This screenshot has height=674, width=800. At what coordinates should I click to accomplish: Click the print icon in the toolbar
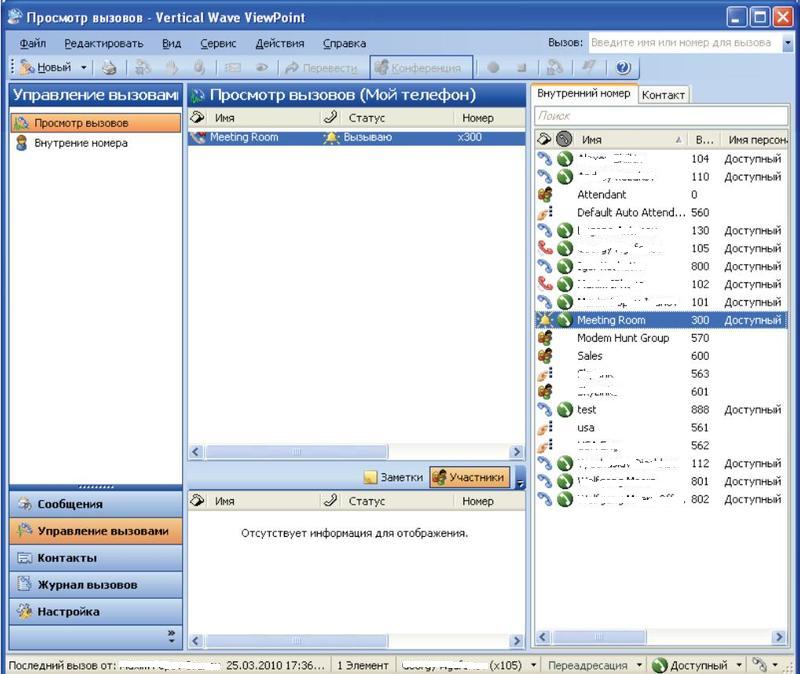[109, 68]
